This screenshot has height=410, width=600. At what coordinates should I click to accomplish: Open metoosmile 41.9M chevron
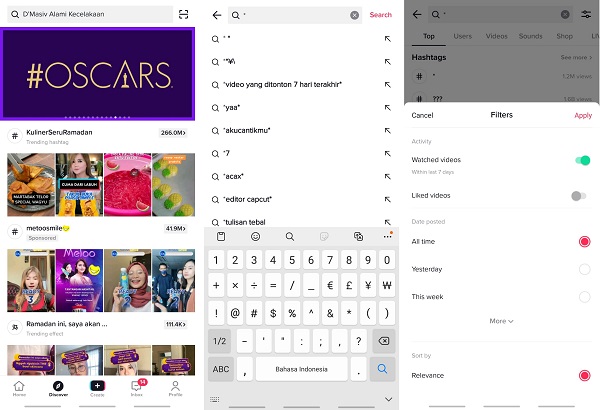[175, 229]
